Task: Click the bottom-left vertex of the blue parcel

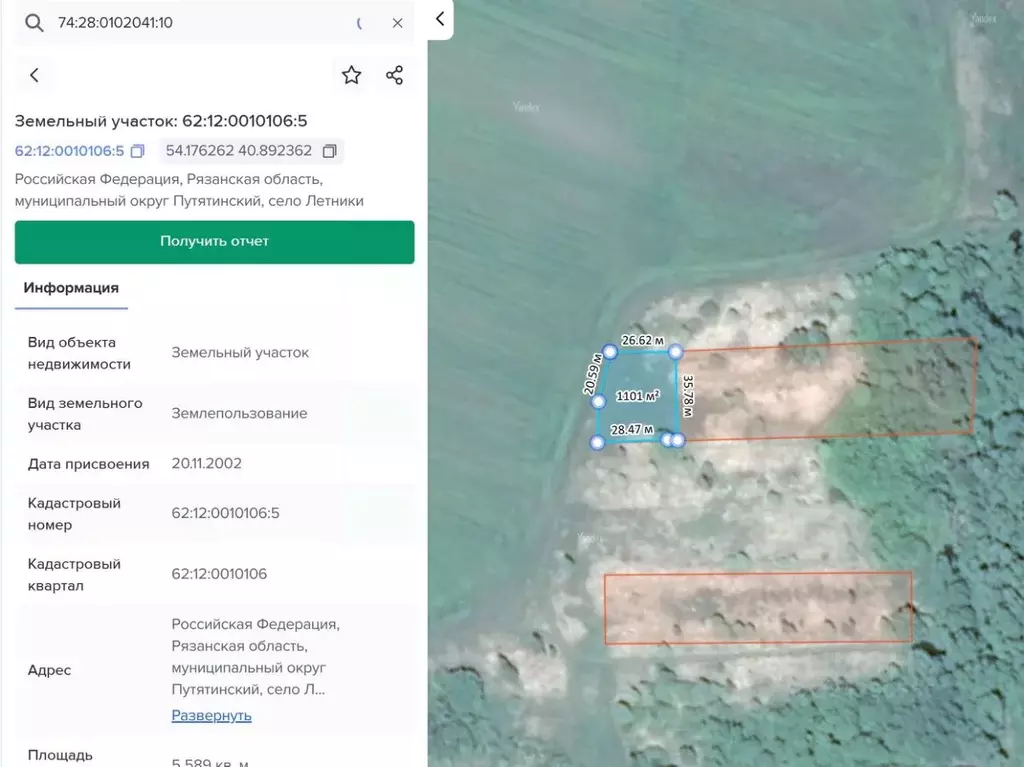Action: [597, 442]
